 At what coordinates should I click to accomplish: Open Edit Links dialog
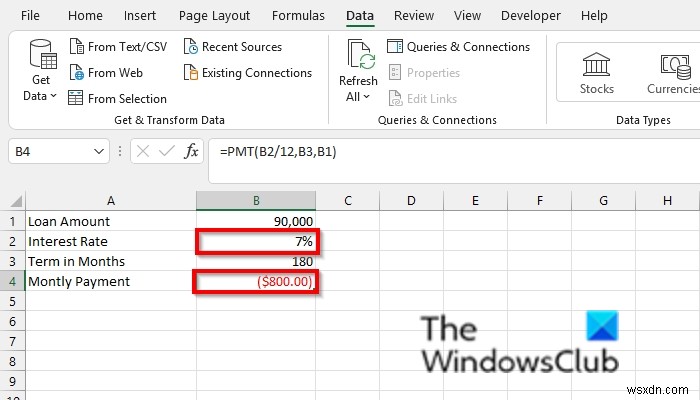(423, 98)
